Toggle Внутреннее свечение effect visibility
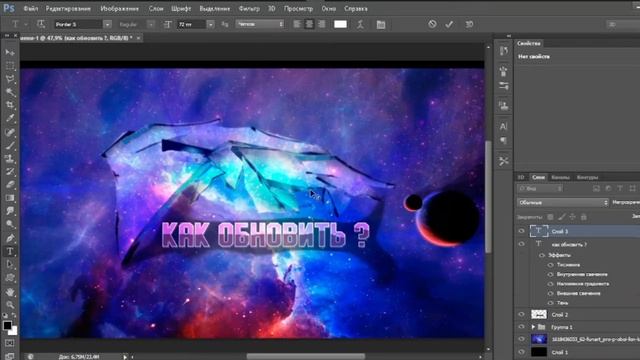Viewport: 640px width, 360px height. 551,274
